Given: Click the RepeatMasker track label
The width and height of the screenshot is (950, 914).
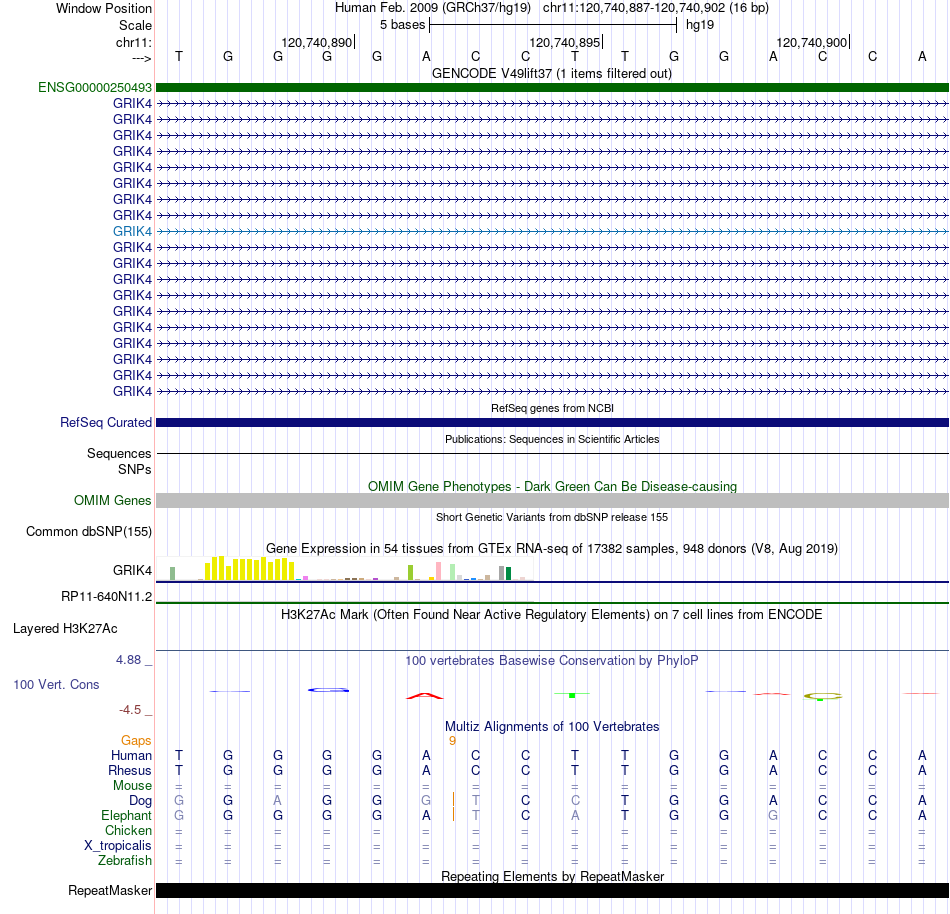Looking at the screenshot, I should coord(110,890).
